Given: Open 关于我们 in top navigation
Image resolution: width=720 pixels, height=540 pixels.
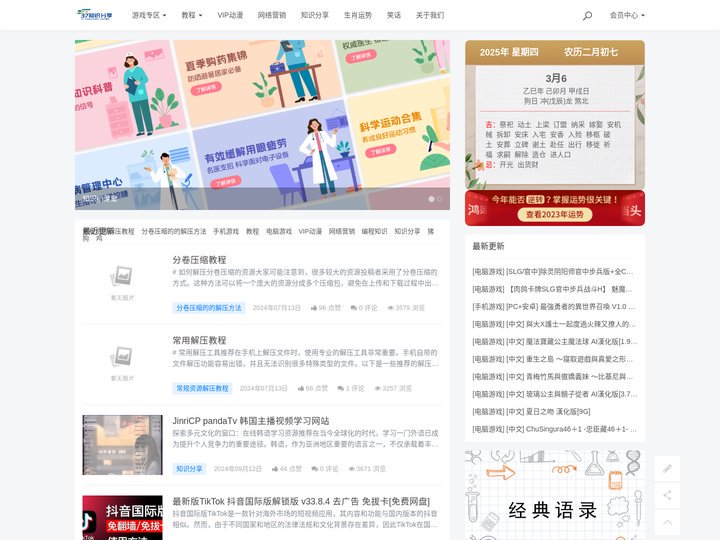Looking at the screenshot, I should point(430,15).
